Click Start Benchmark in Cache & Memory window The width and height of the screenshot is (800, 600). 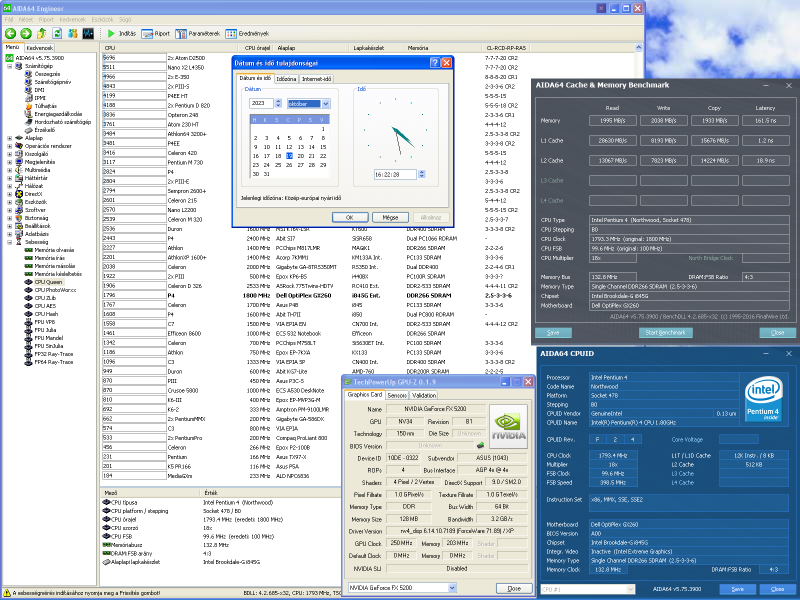[x=666, y=333]
